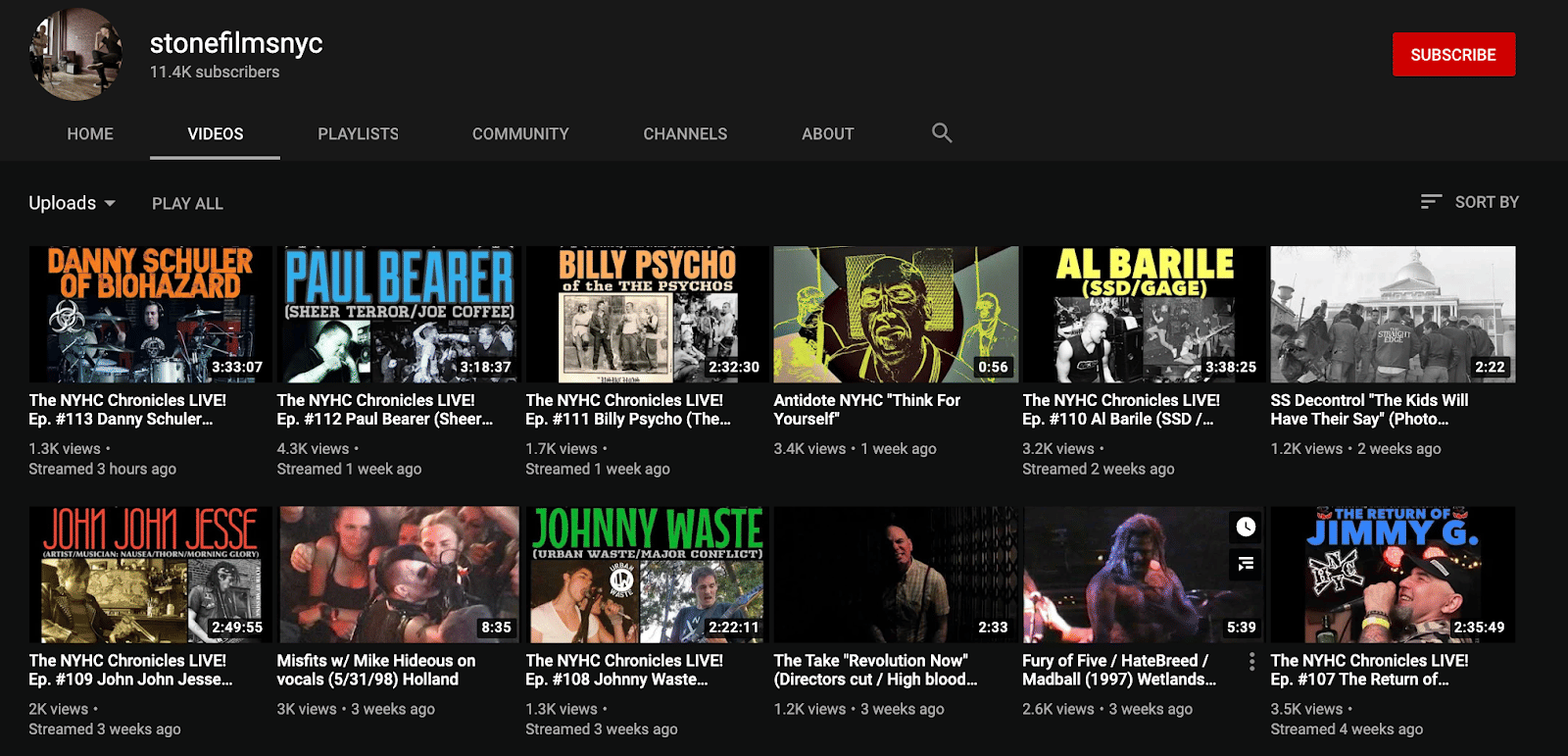Expand the Uploads dropdown

pos(72,203)
